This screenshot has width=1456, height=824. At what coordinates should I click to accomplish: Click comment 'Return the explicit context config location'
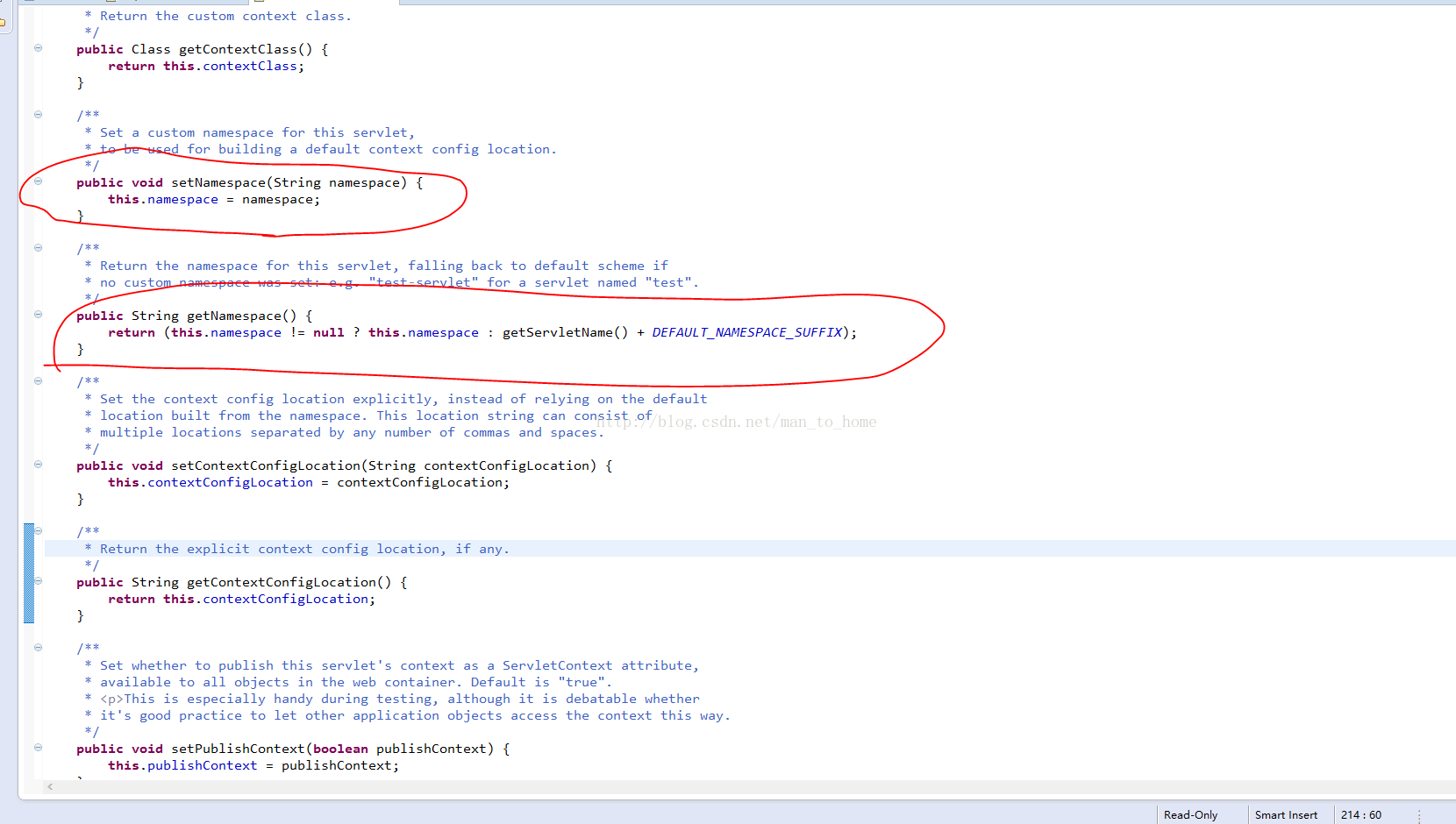(298, 549)
